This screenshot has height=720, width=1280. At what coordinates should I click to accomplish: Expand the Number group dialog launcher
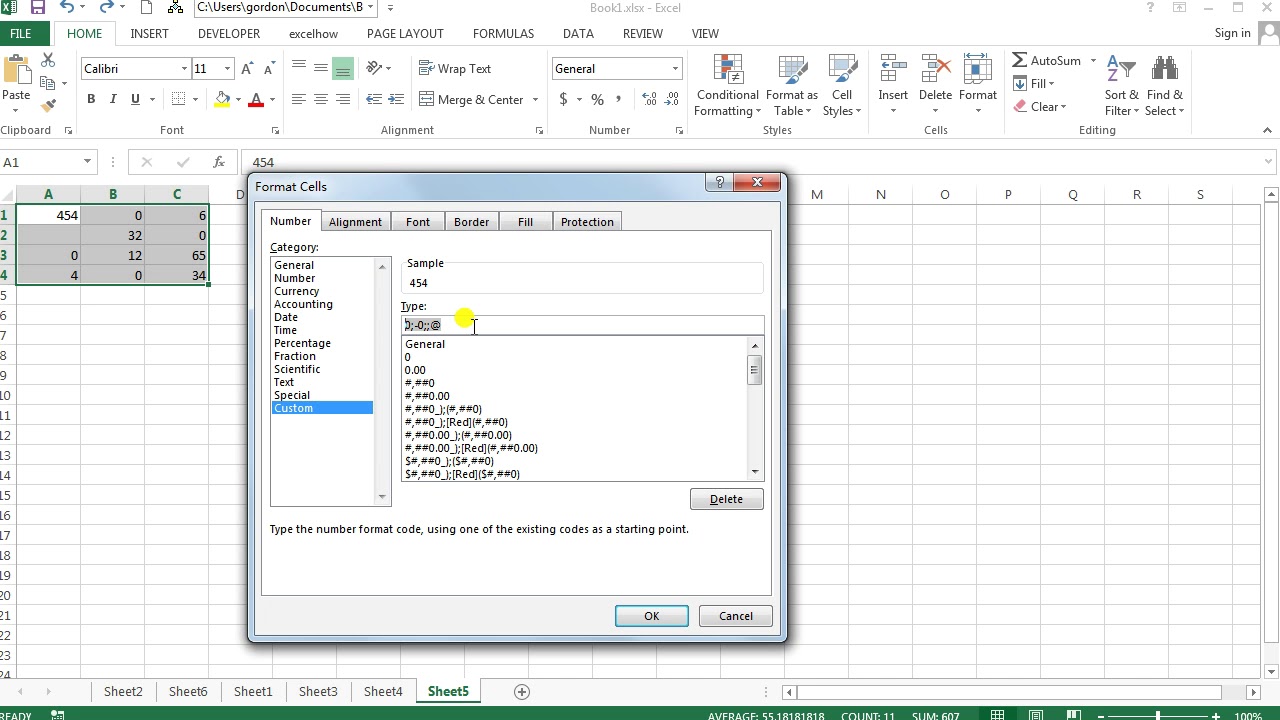pyautogui.click(x=679, y=130)
